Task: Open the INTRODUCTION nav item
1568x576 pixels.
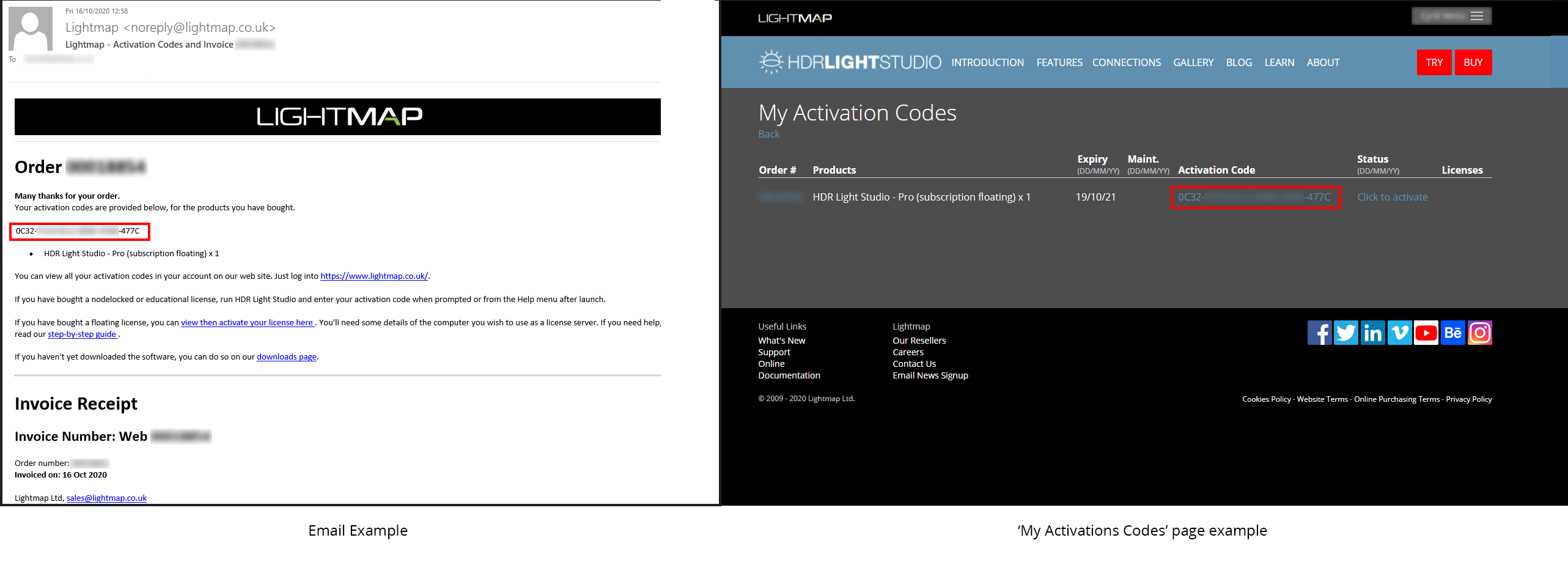Action: [x=987, y=62]
